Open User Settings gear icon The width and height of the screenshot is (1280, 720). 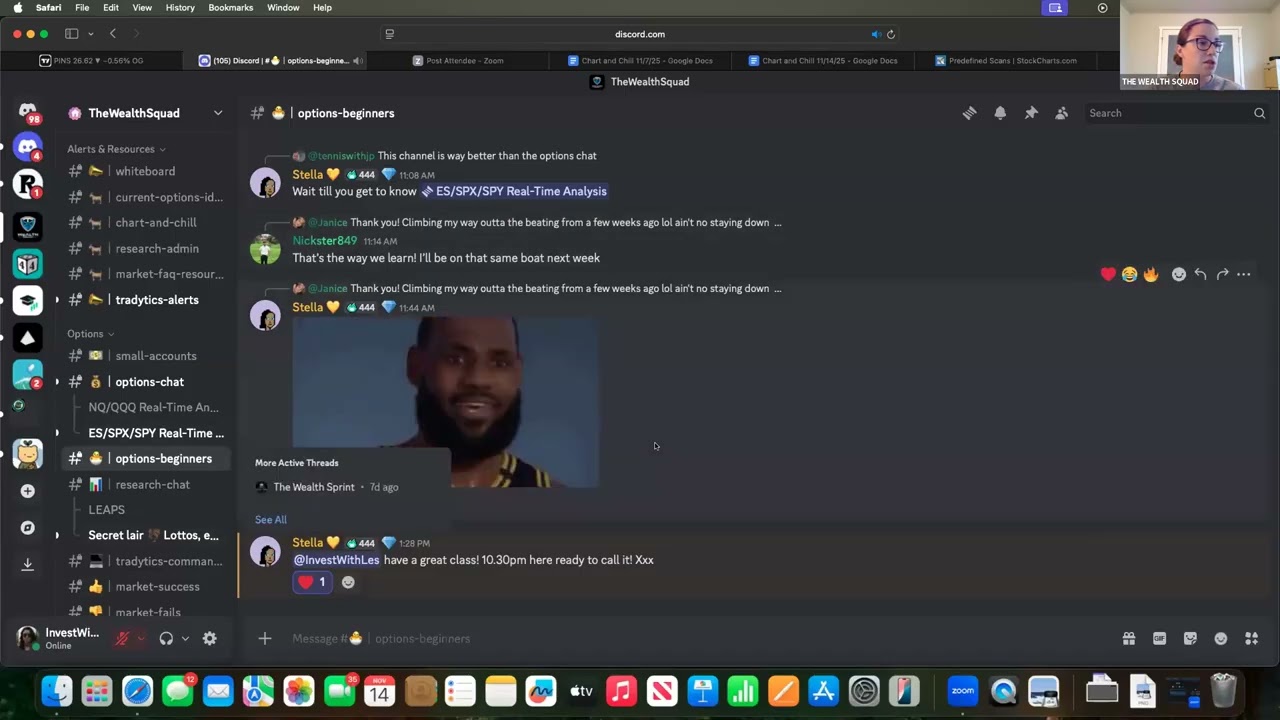click(x=210, y=638)
